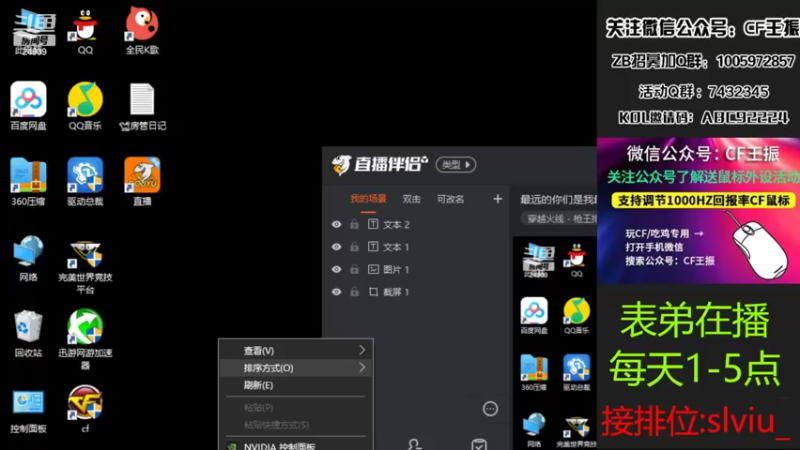Toggle visibility of the 截屏 1 source
800x450 pixels.
click(x=336, y=291)
